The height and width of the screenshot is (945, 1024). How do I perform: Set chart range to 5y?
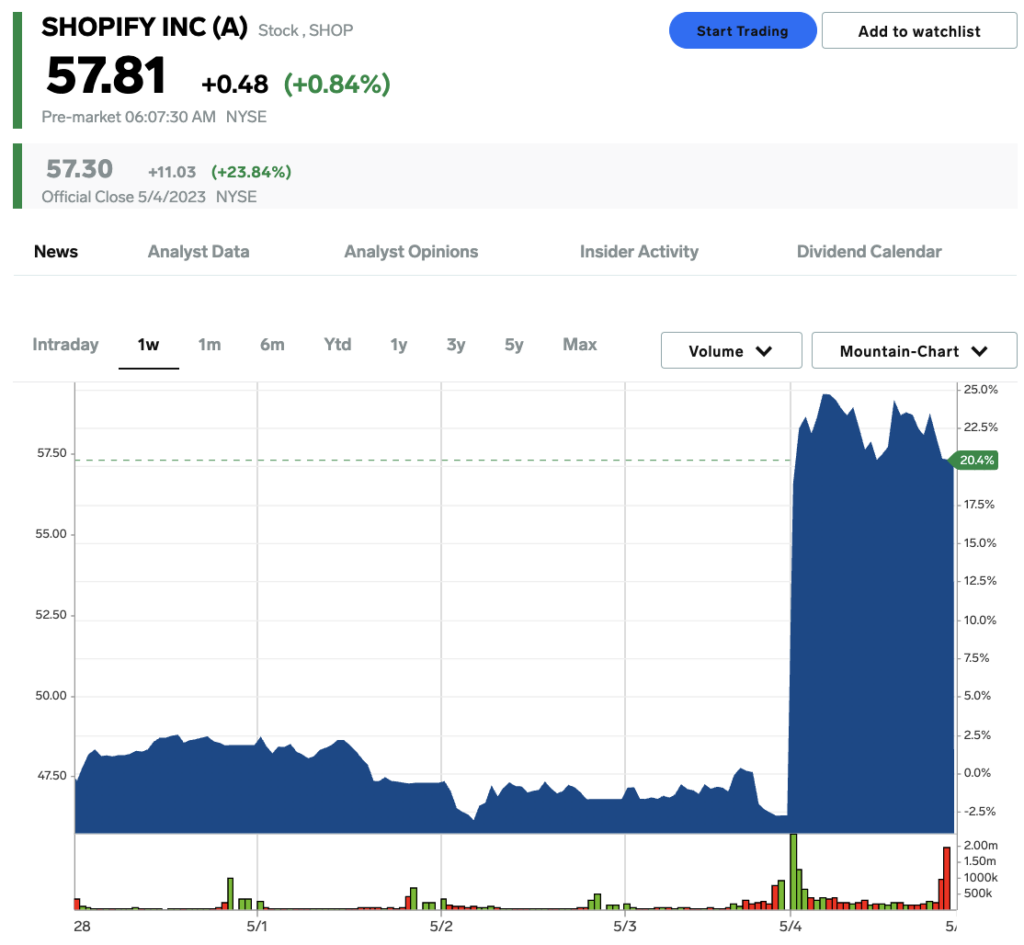pos(514,344)
